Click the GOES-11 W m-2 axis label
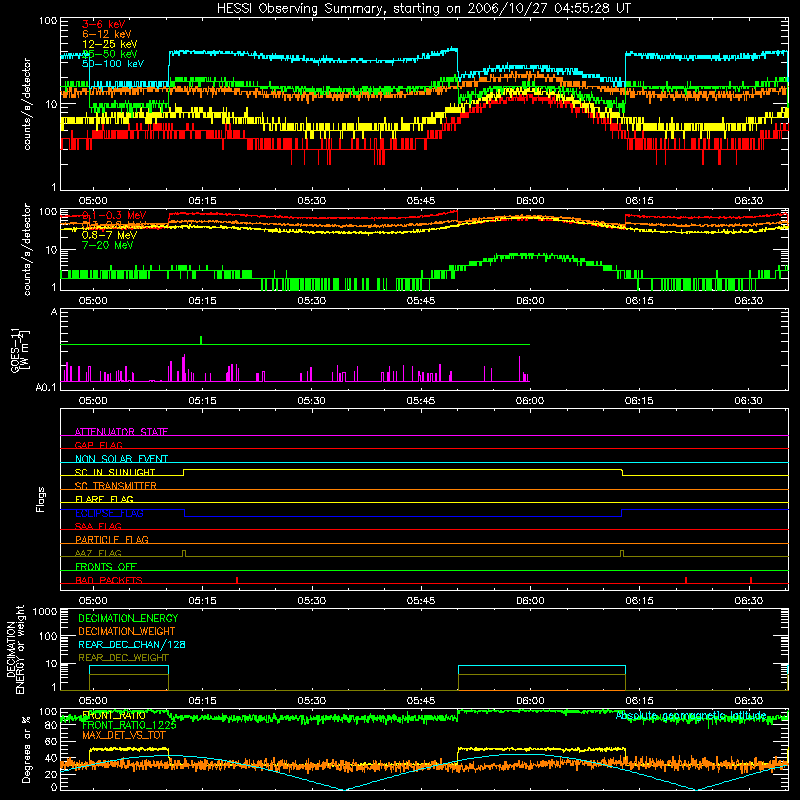This screenshot has width=800, height=800. [x=20, y=350]
